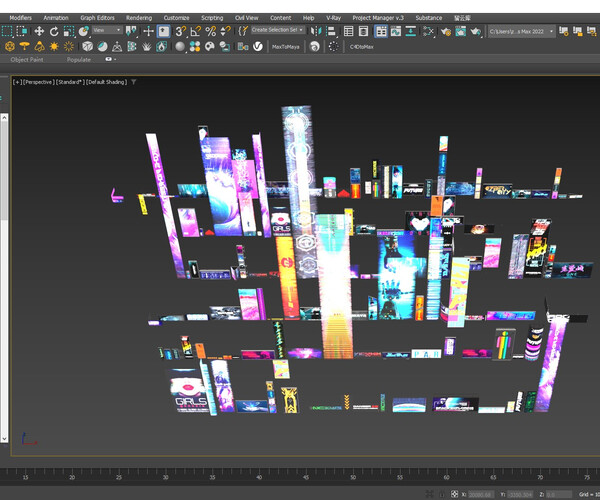
Task: Click teal download-arrow icon beside Curve Editor
Action: pos(411,31)
